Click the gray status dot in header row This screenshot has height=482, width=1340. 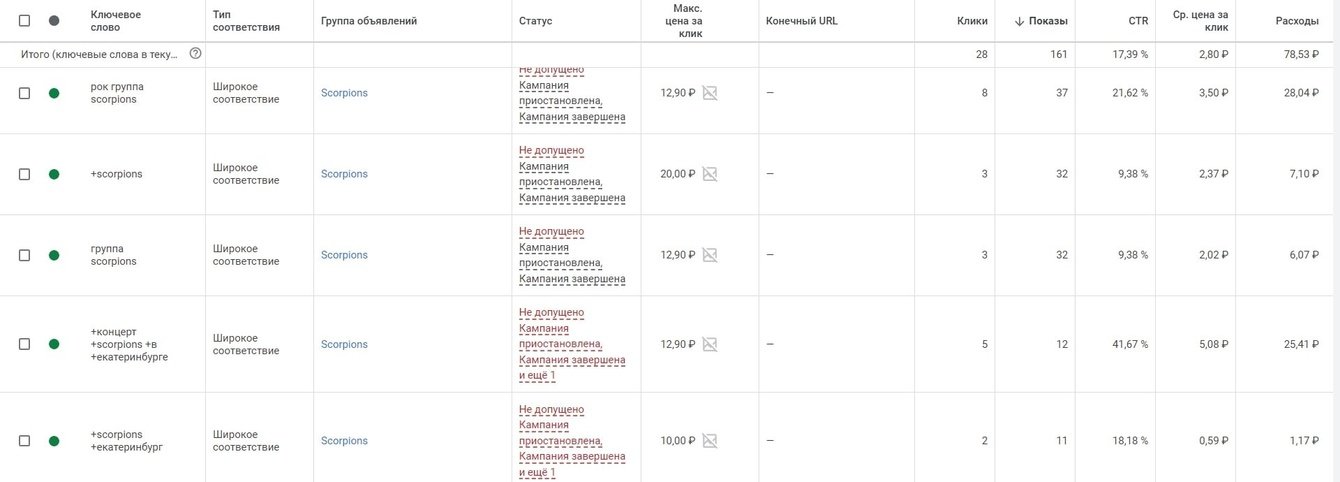(54, 21)
